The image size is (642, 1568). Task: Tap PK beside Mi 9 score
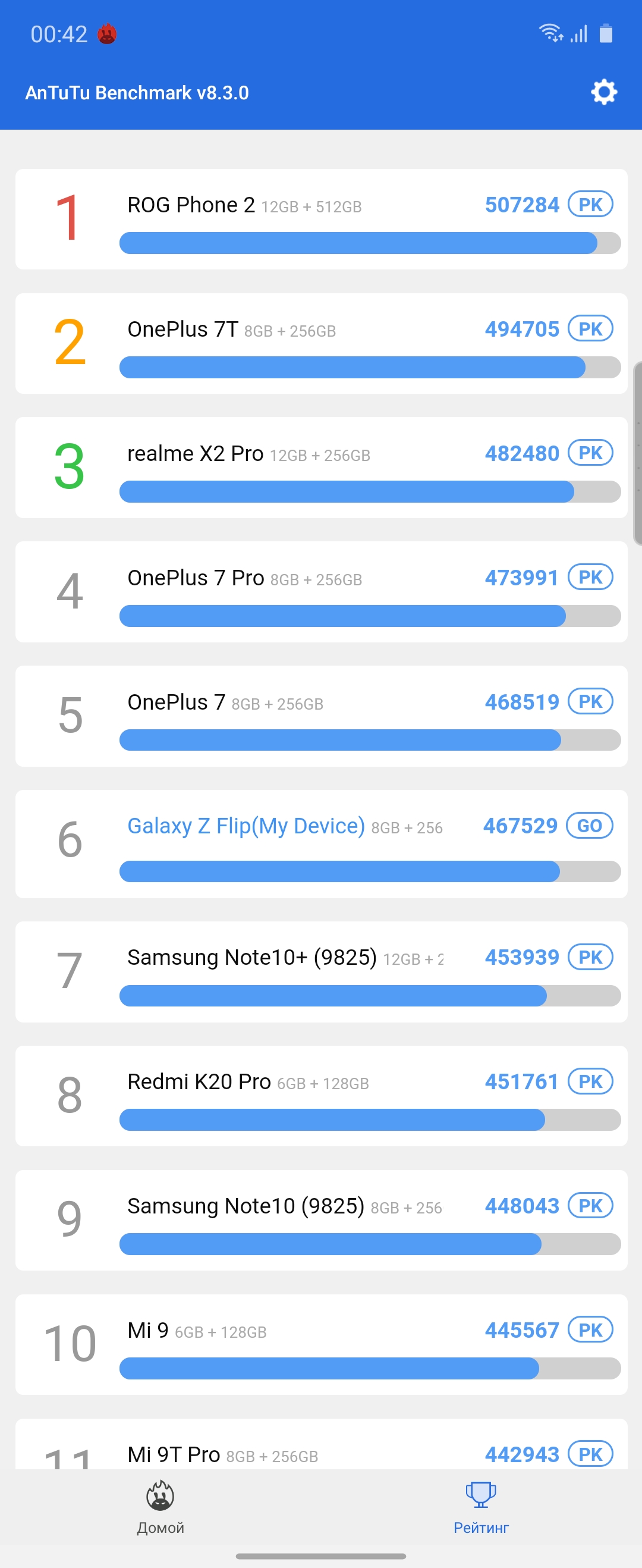pos(590,1329)
